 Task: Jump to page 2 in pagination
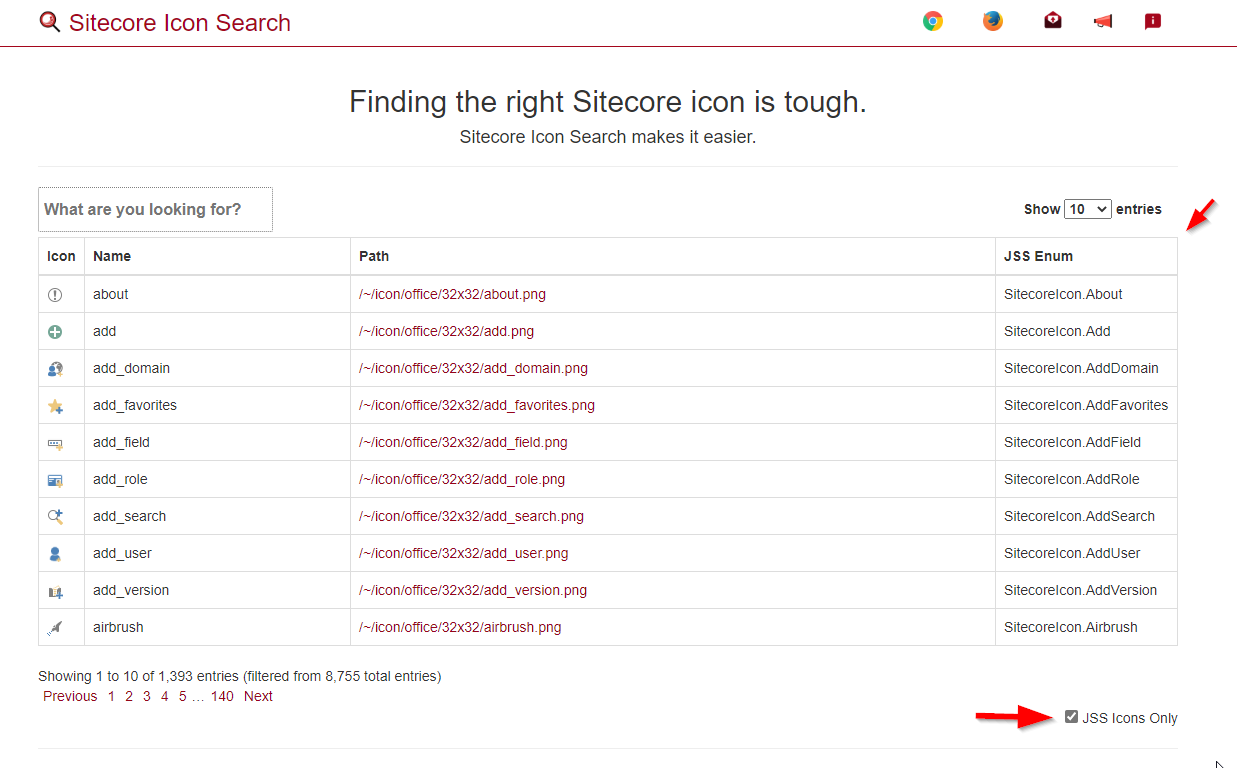click(x=129, y=696)
